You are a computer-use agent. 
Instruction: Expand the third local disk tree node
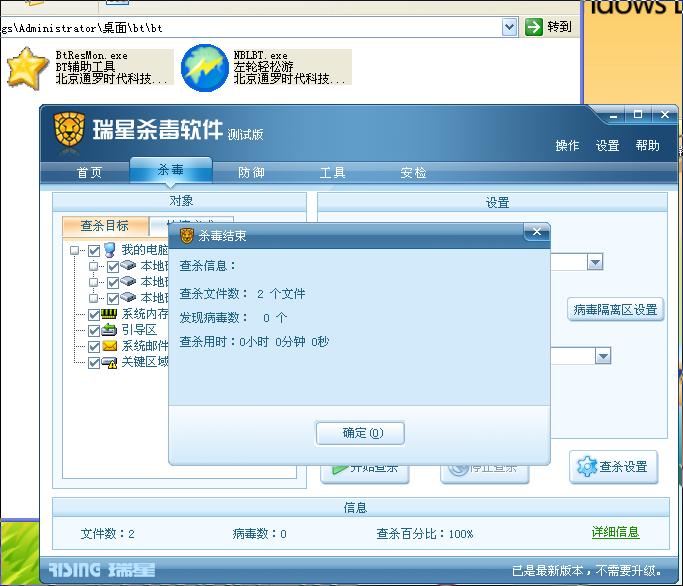pyautogui.click(x=93, y=298)
